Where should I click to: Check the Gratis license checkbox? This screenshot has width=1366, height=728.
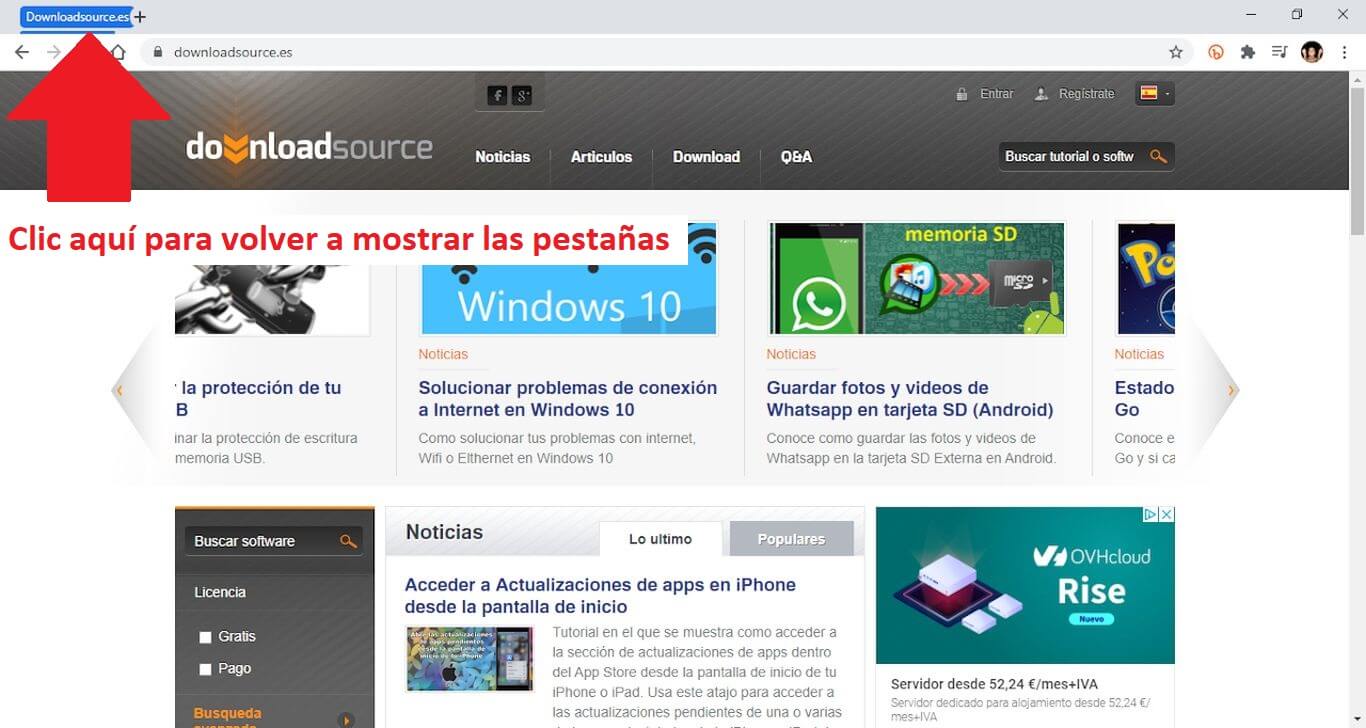[x=206, y=637]
